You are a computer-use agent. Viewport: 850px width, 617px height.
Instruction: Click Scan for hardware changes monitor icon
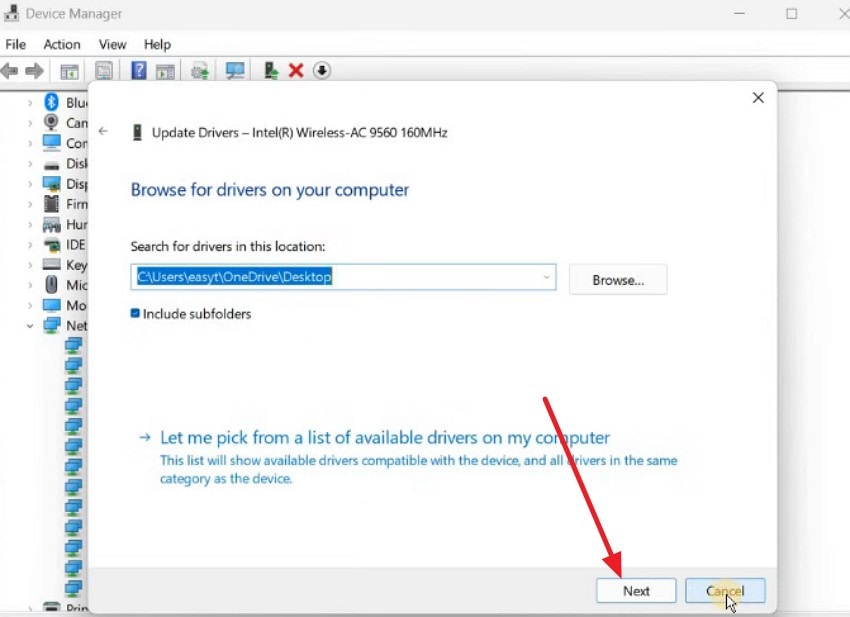click(x=235, y=70)
